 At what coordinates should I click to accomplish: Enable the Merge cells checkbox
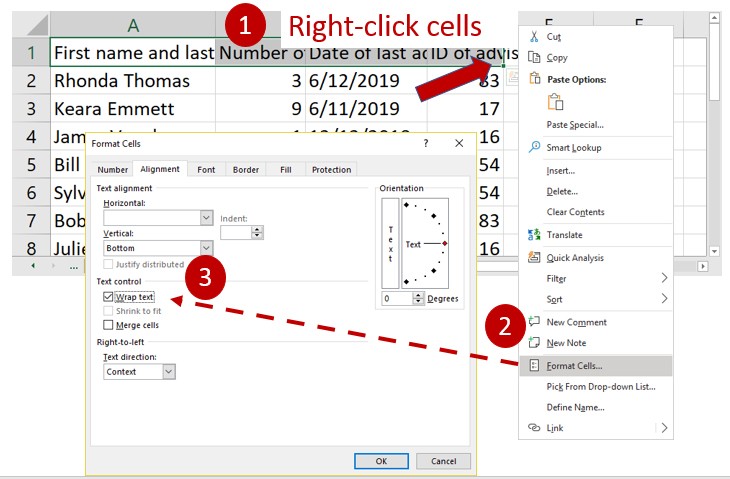tap(109, 325)
